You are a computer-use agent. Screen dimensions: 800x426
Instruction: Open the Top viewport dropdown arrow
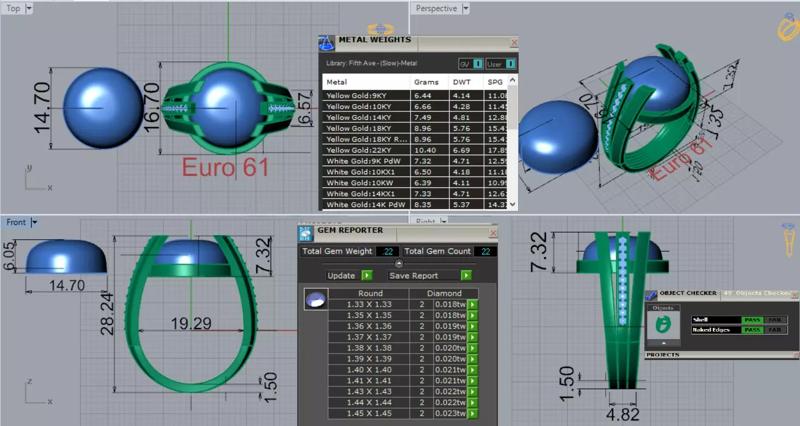click(x=29, y=8)
